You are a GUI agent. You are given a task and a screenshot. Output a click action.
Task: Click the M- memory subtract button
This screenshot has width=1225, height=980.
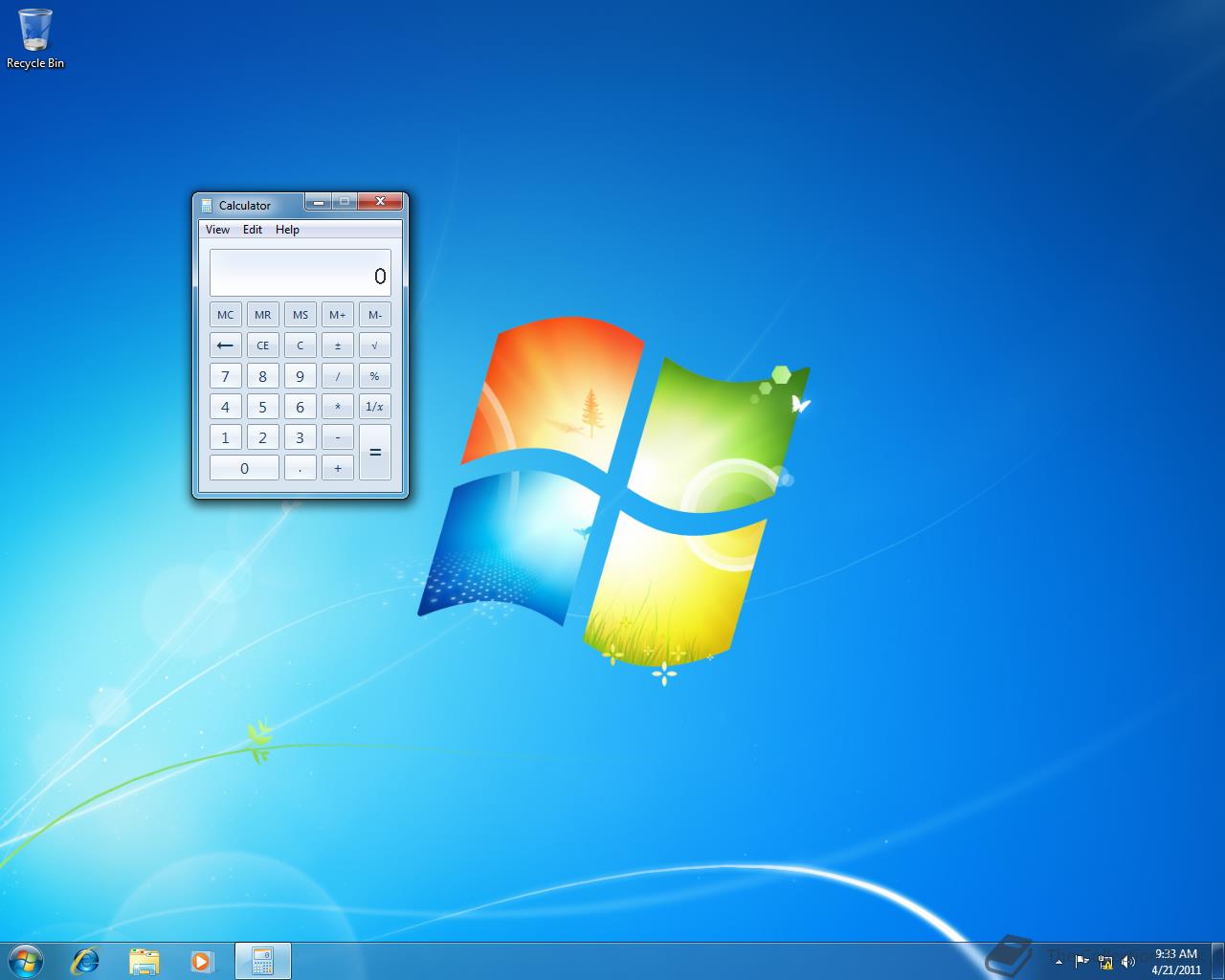[x=375, y=315]
